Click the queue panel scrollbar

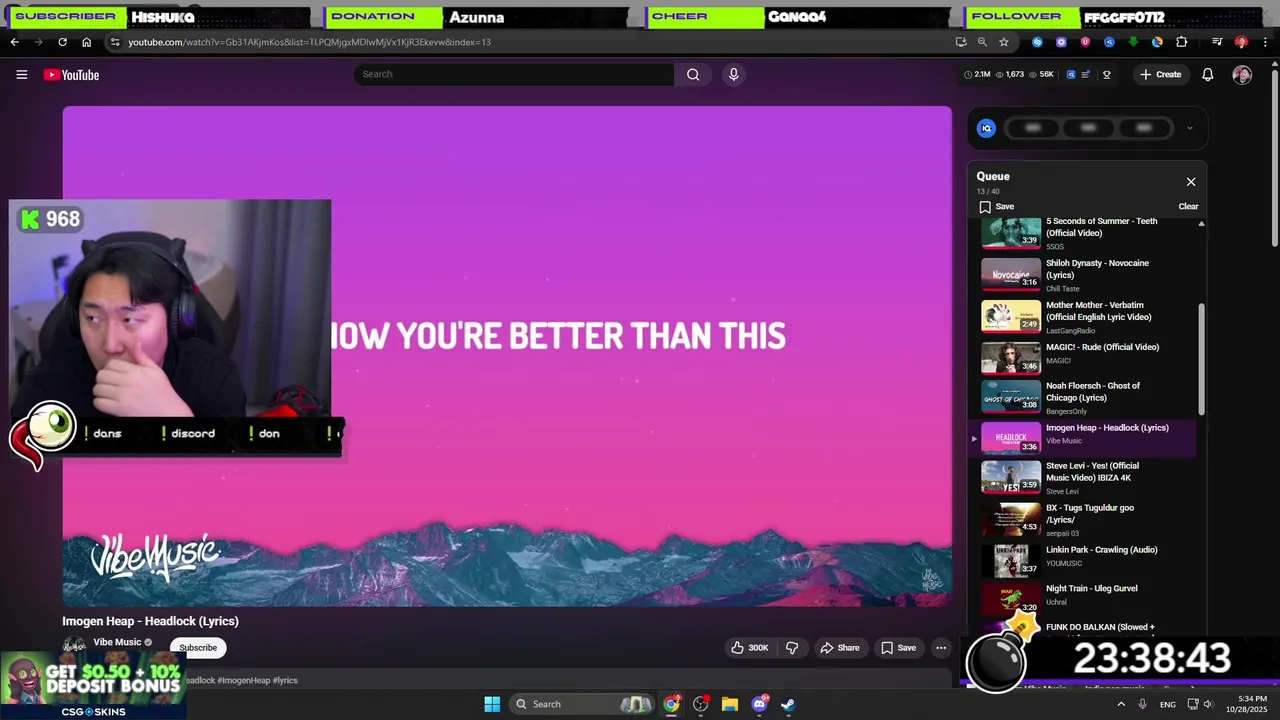(x=1201, y=360)
